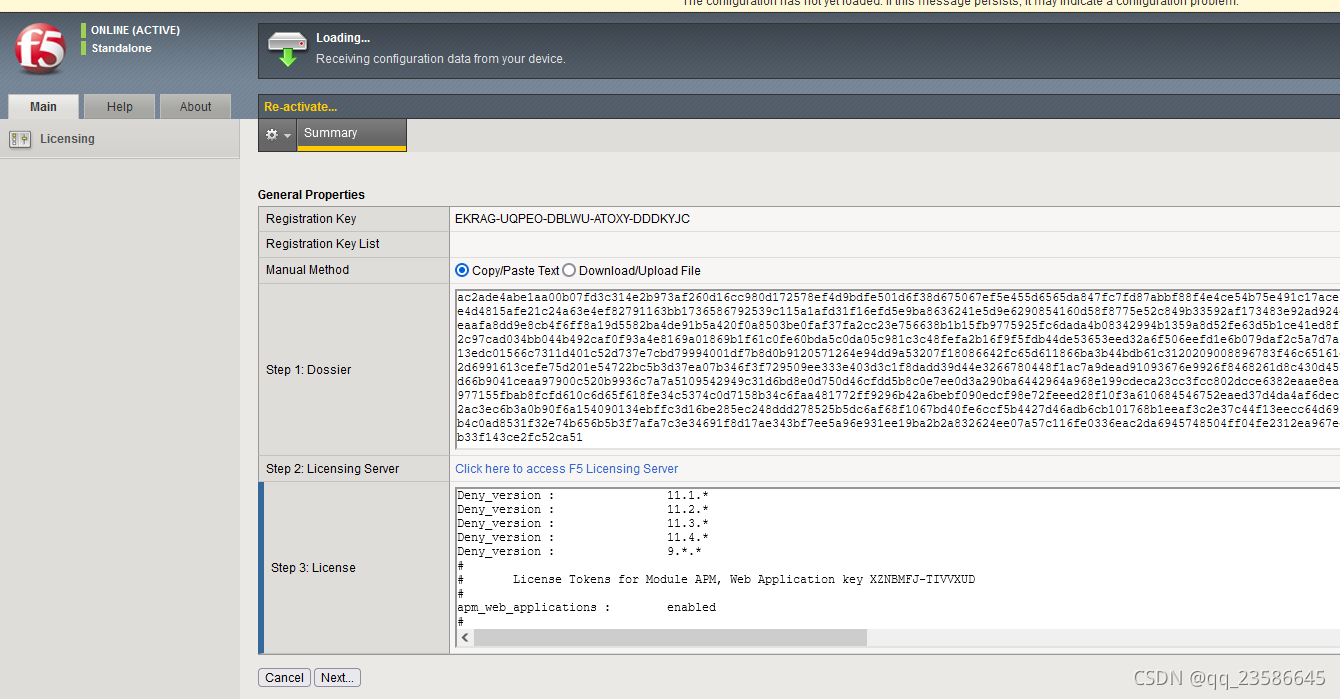Click the Loading device download icon
The height and width of the screenshot is (699, 1340).
[x=288, y=49]
